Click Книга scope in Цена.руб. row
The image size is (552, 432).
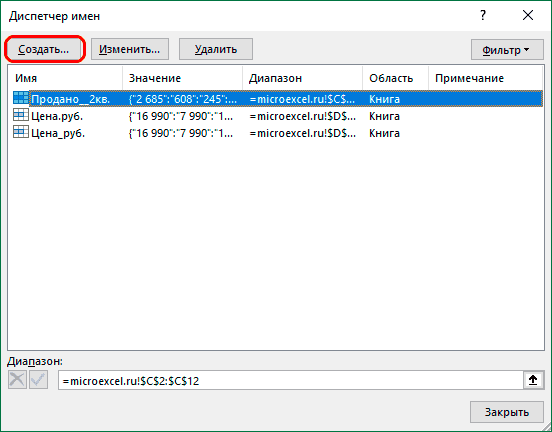384,116
